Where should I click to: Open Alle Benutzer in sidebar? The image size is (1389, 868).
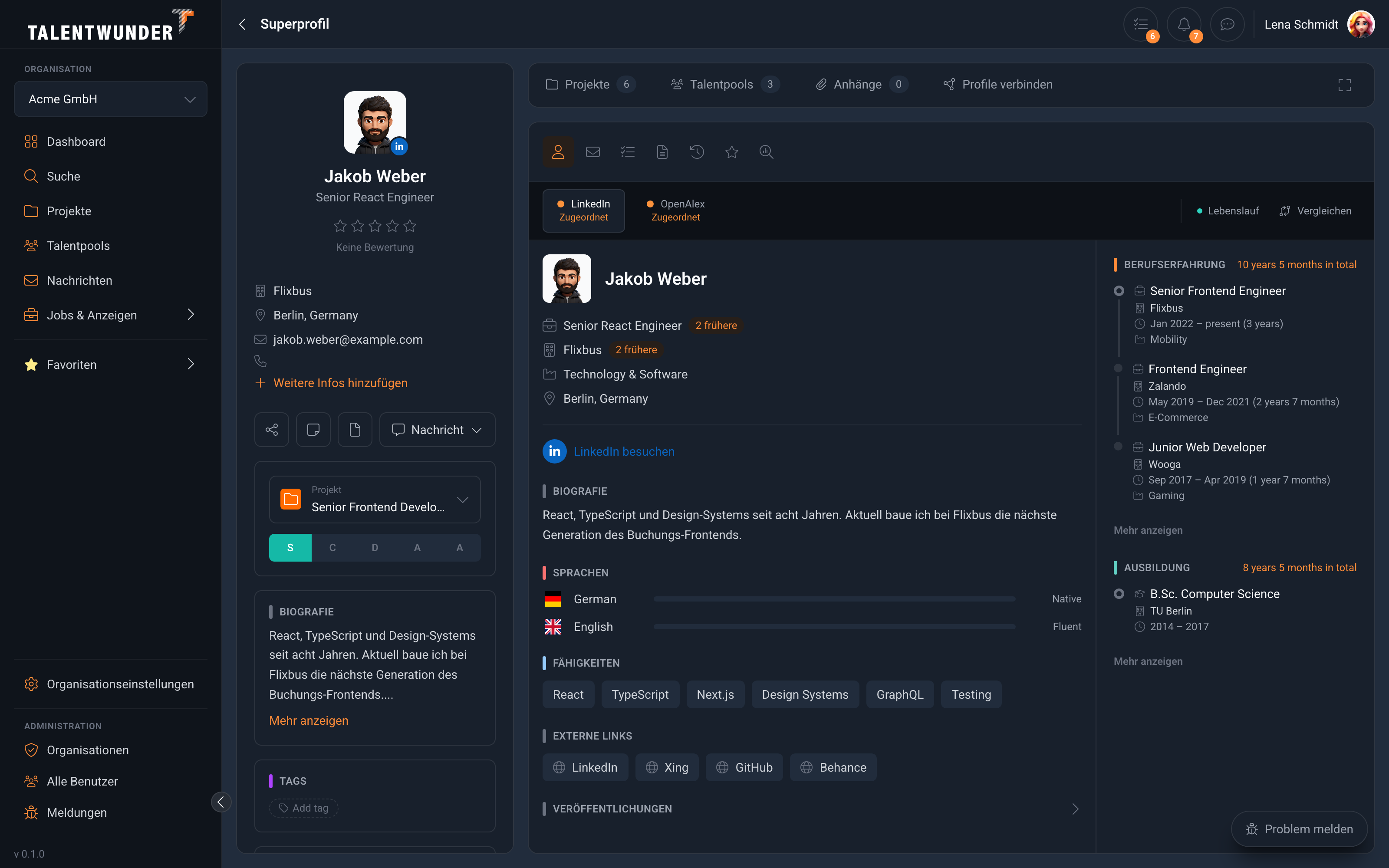[111, 781]
